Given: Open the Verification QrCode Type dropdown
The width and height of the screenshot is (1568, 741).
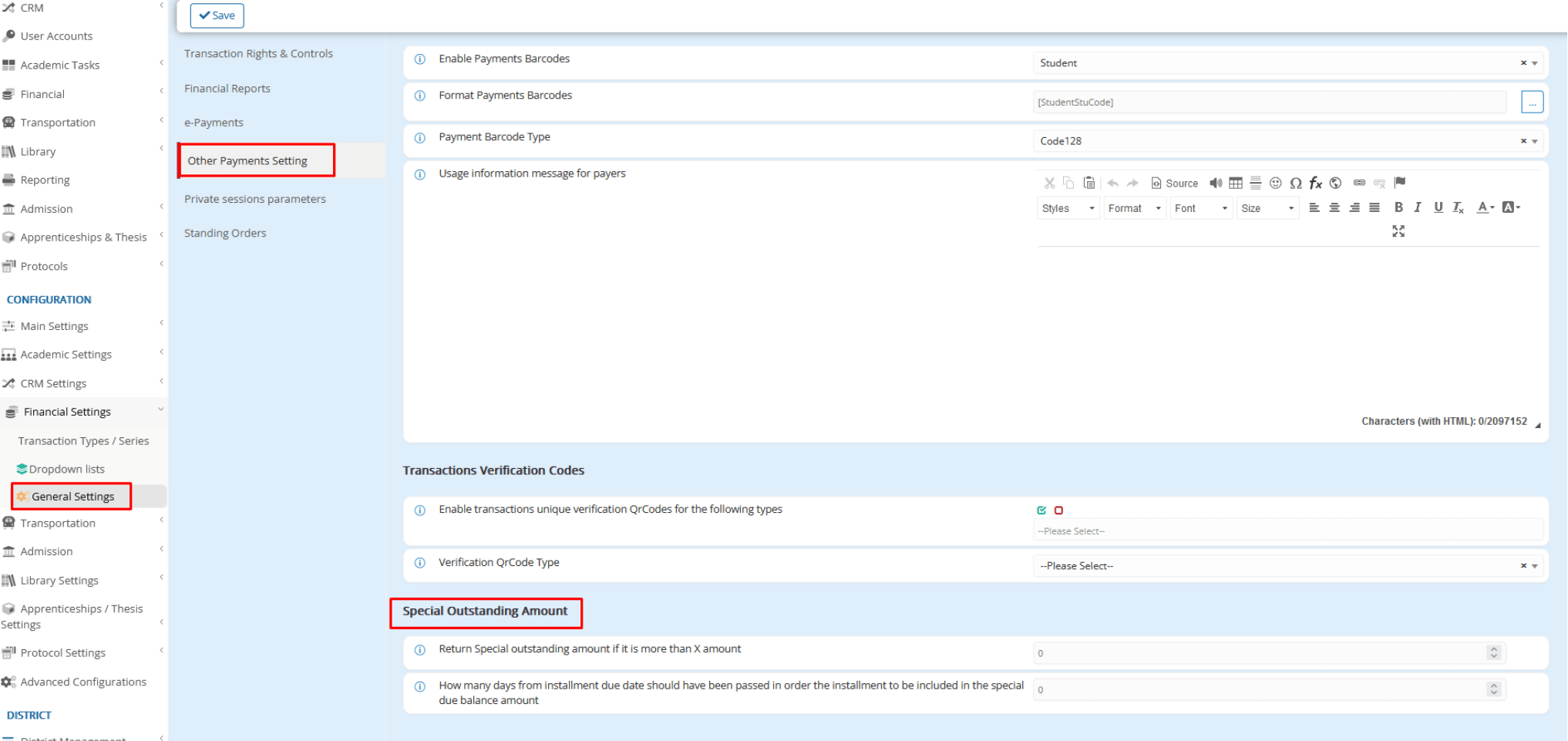Looking at the screenshot, I should (x=1287, y=566).
